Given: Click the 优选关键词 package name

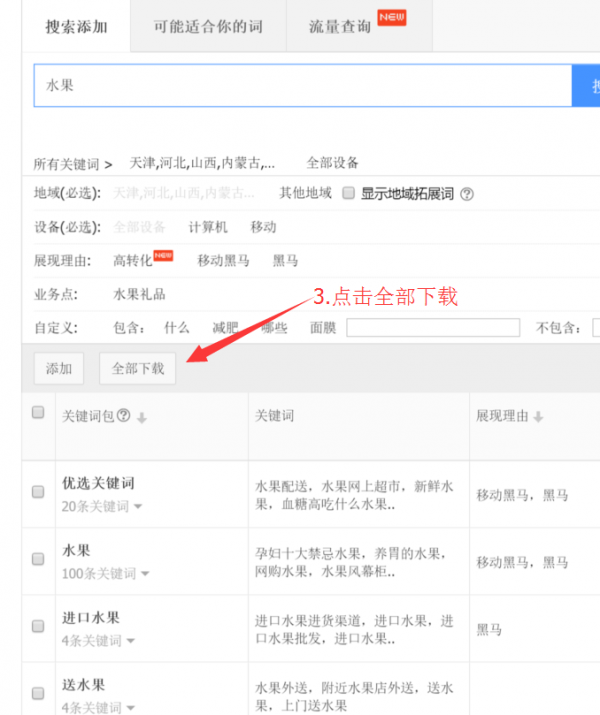Looking at the screenshot, I should pos(98,483).
